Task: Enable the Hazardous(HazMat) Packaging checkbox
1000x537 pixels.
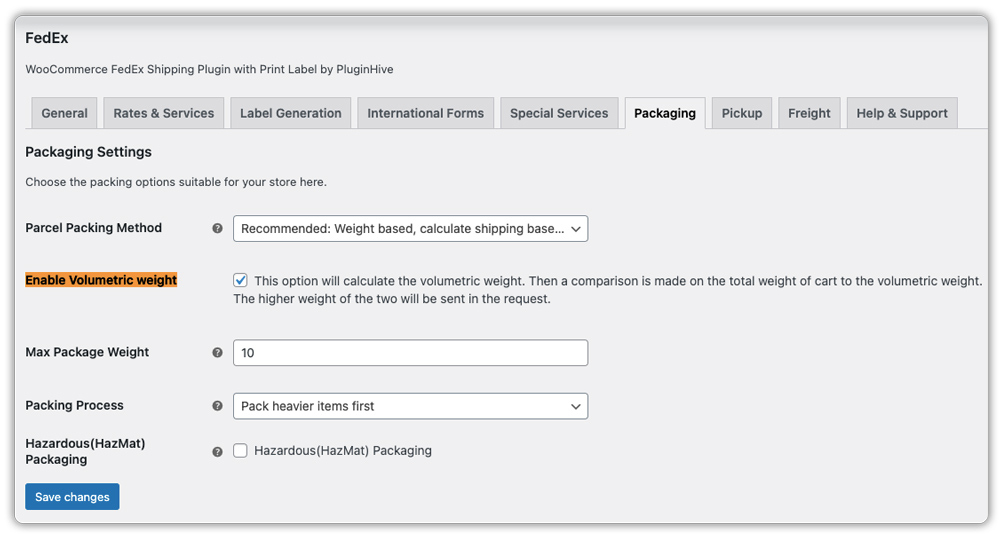Action: (x=240, y=451)
